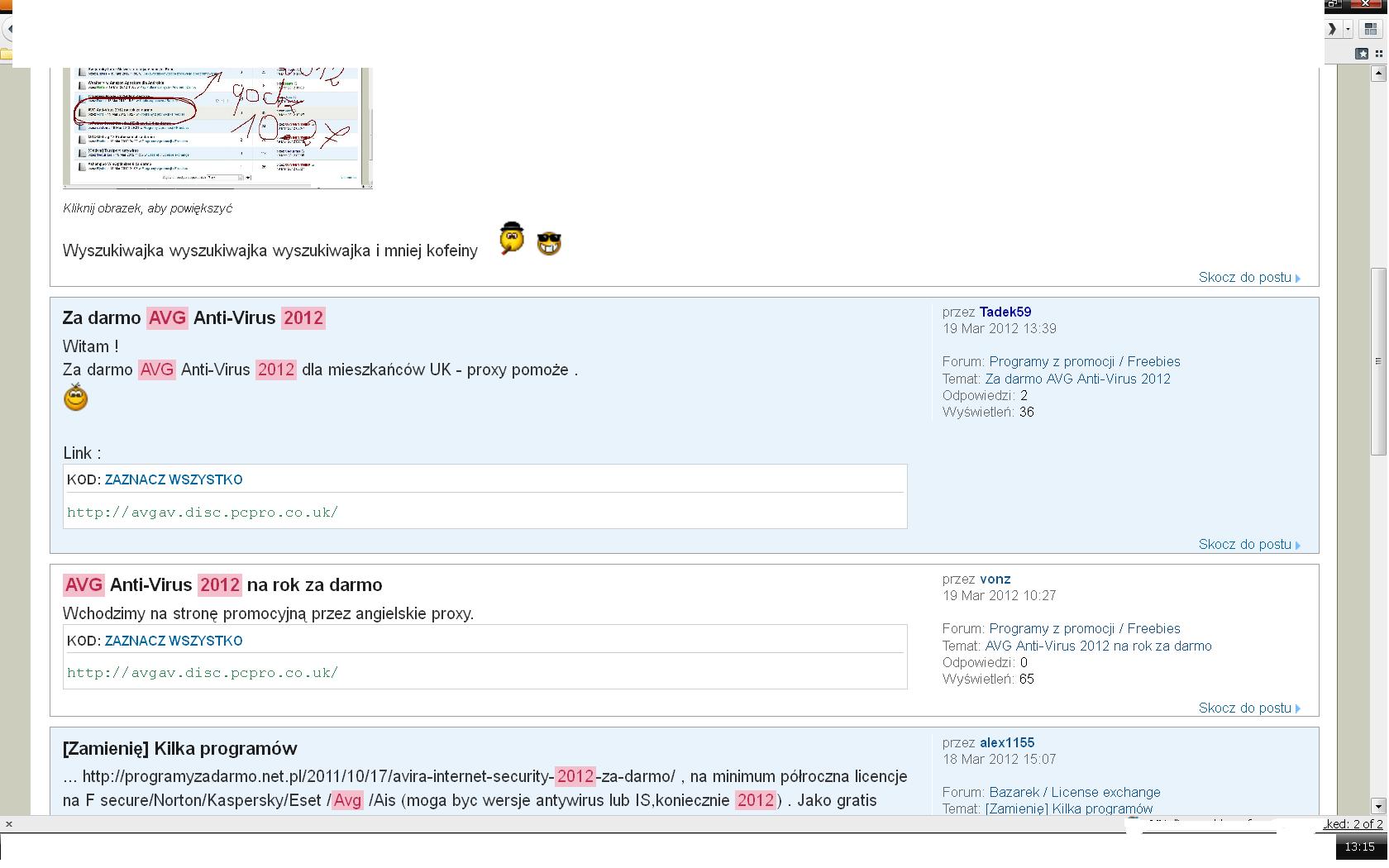Click Skocz do postu in vonz's result
The width and height of the screenshot is (1389, 868).
1249,708
